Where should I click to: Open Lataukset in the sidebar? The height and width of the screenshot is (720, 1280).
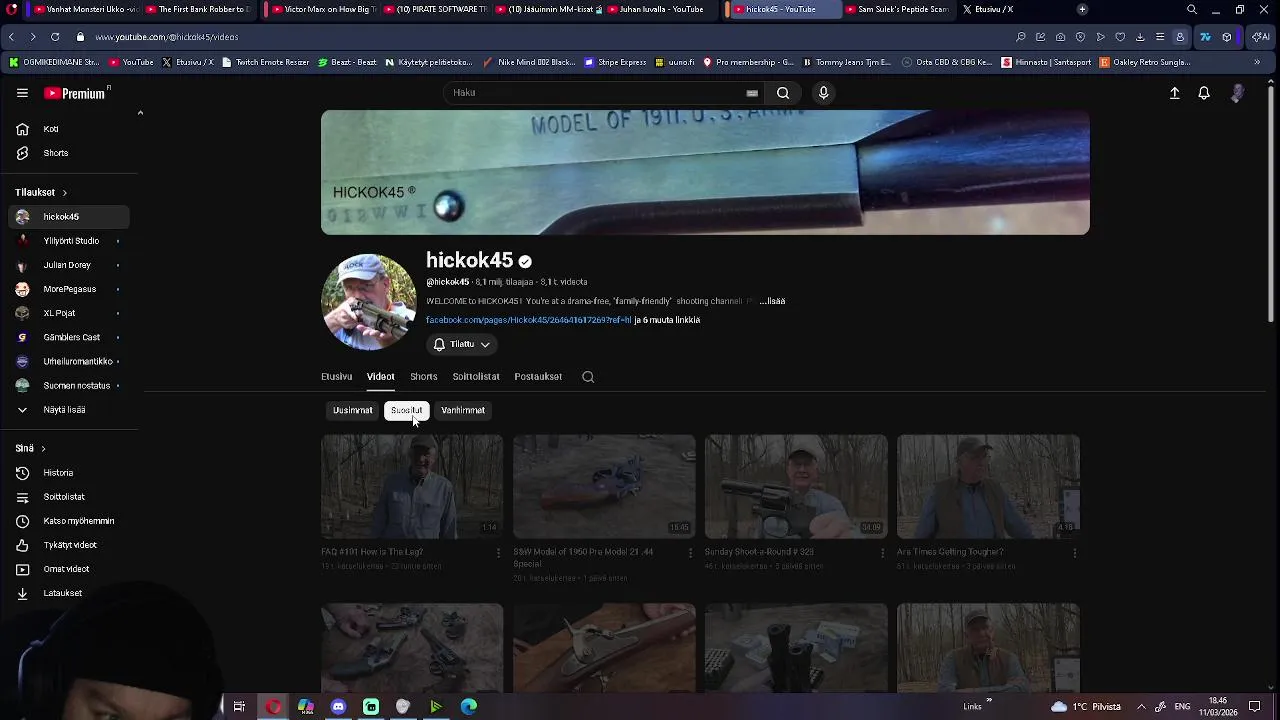pos(69,593)
